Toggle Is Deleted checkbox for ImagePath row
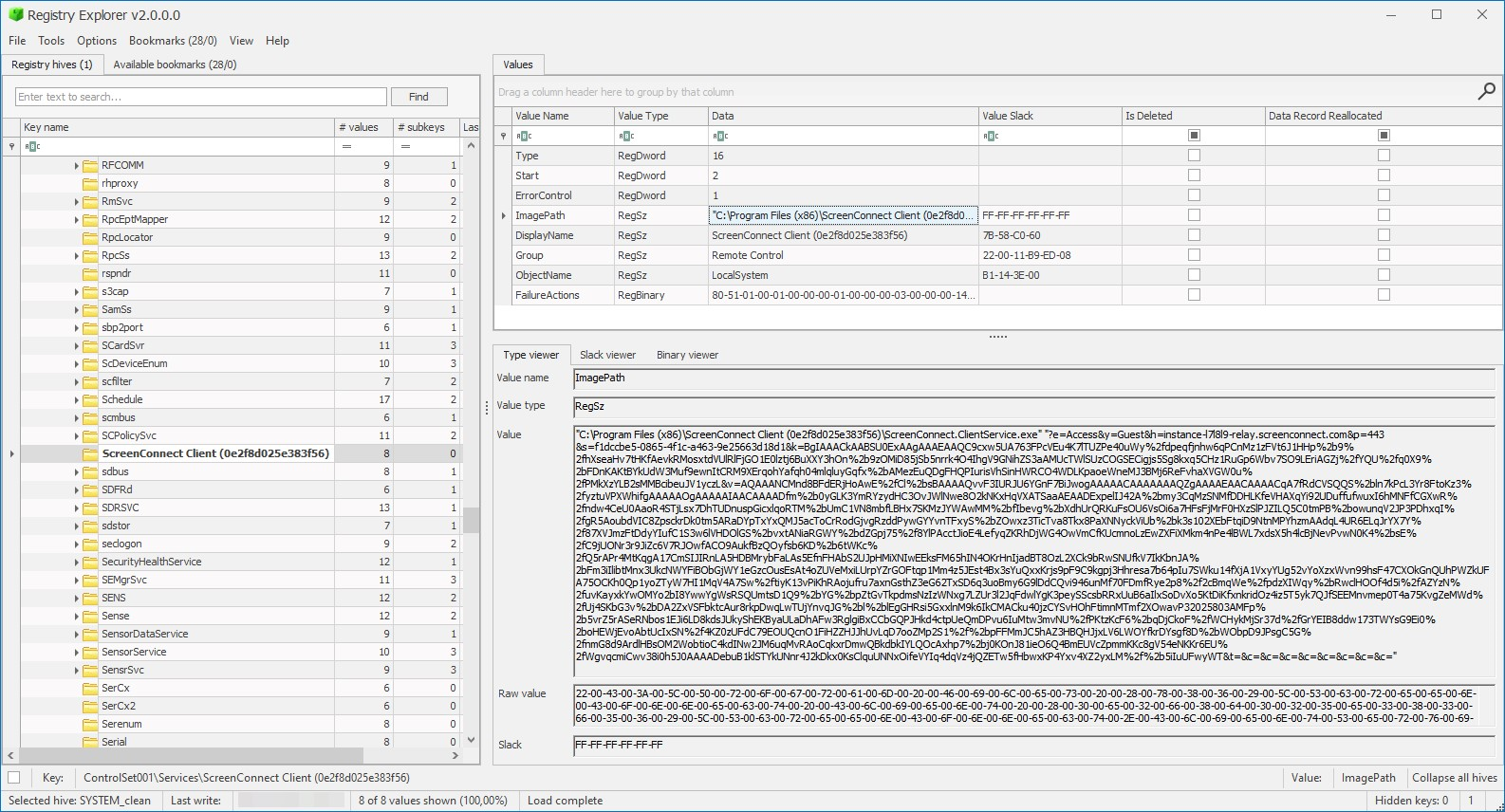The width and height of the screenshot is (1505, 812). pyautogui.click(x=1194, y=215)
